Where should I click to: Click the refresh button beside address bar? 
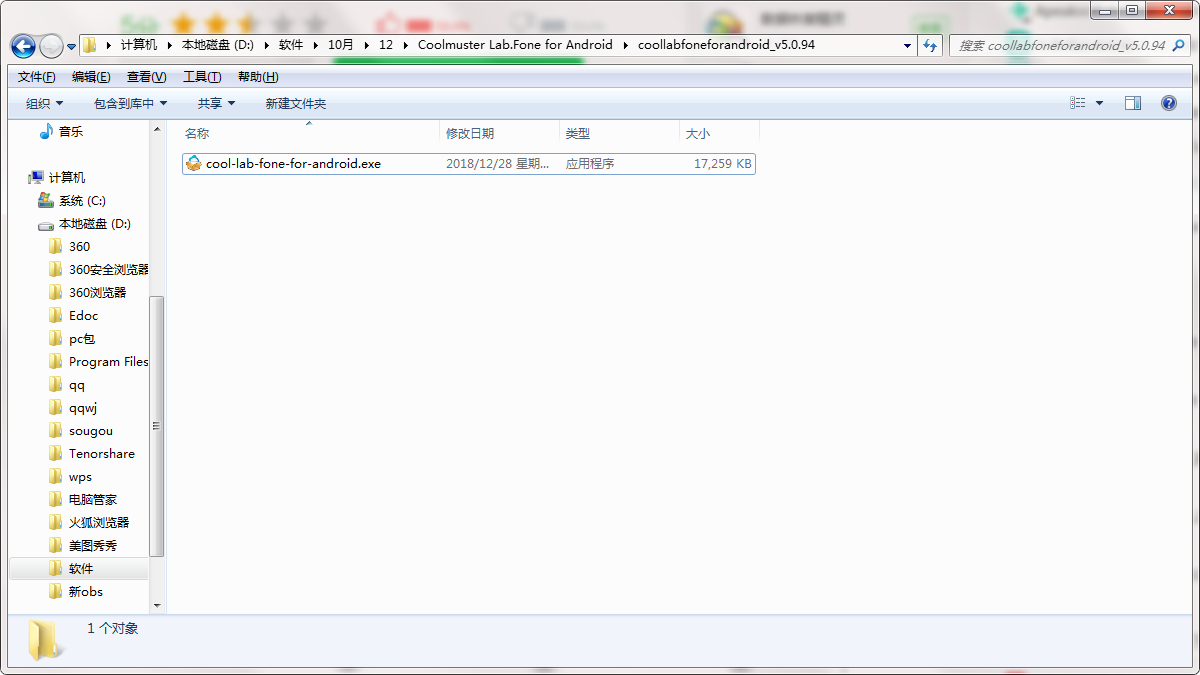[931, 45]
